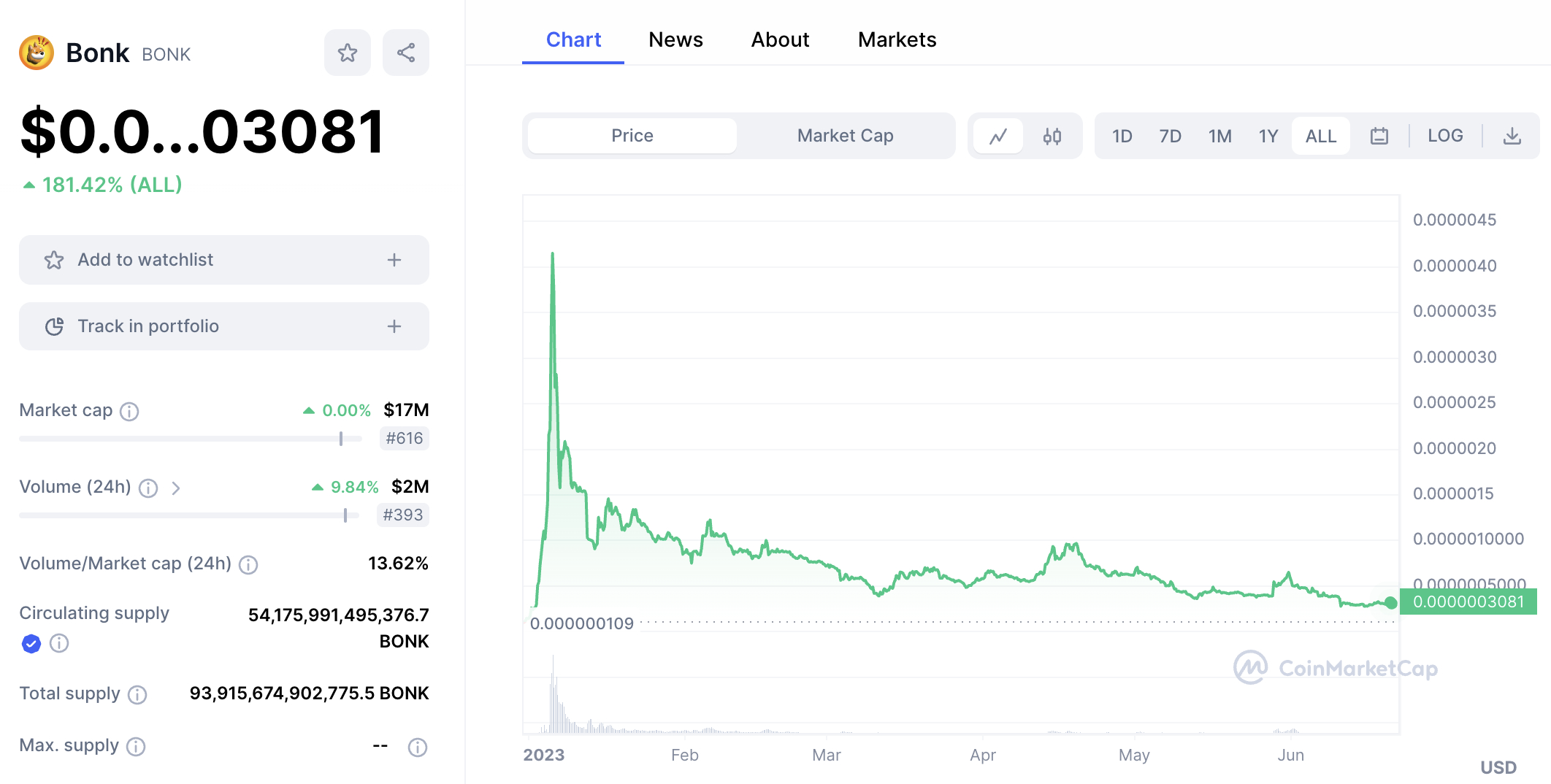Set chart range to 1M

tap(1220, 136)
